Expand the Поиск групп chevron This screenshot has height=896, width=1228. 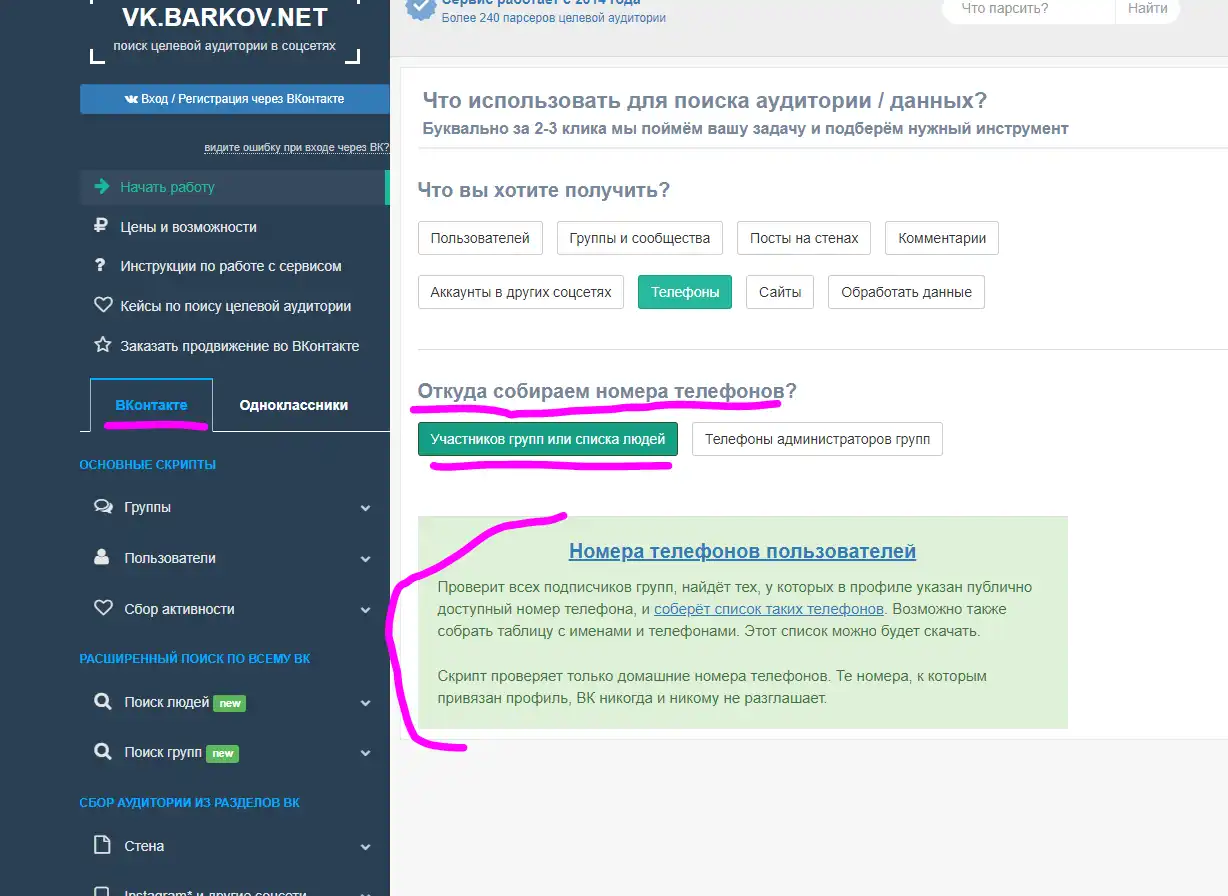click(365, 753)
